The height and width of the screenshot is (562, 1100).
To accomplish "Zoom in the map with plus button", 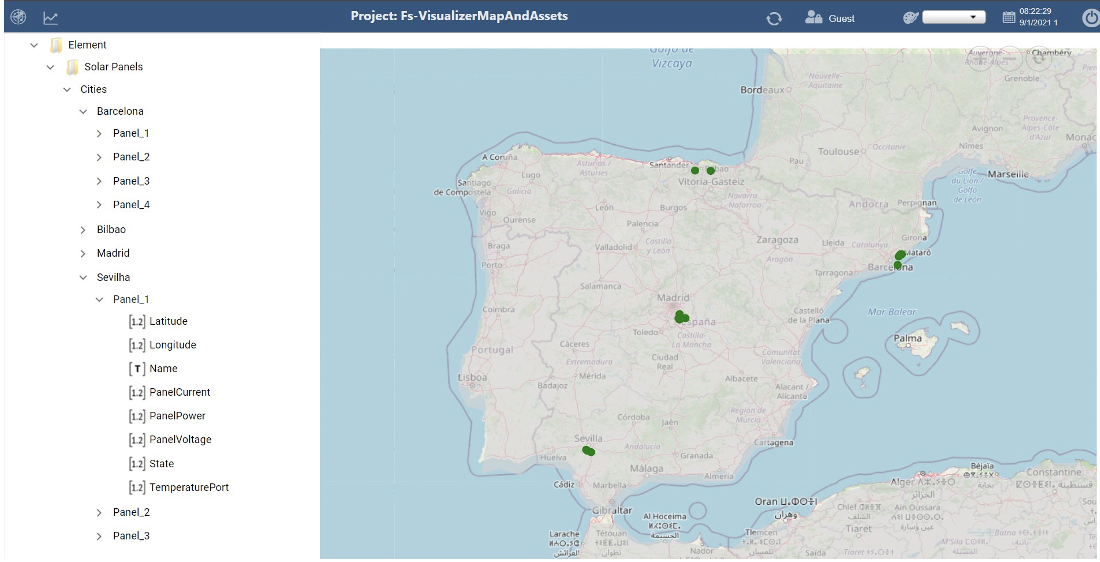I will coord(981,58).
